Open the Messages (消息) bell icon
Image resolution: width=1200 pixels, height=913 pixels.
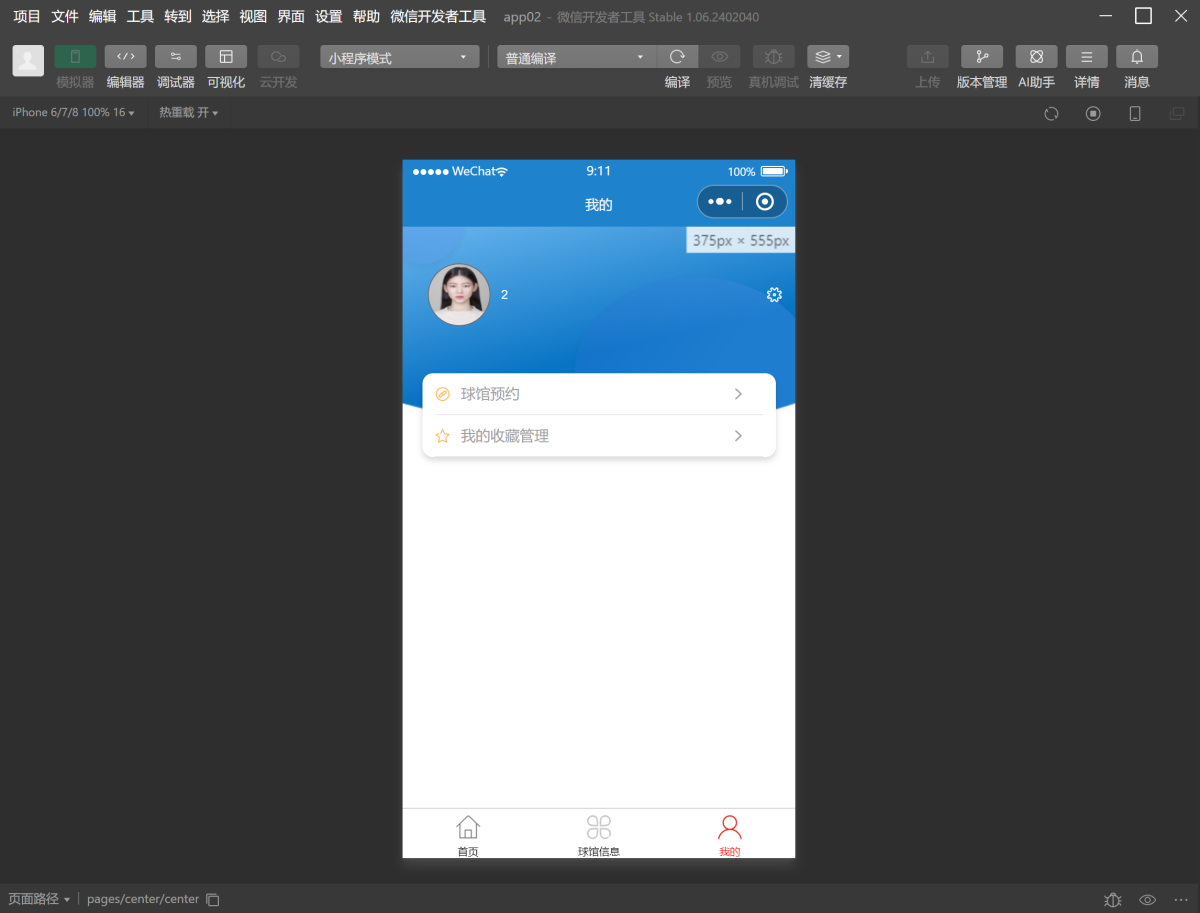coord(1136,57)
